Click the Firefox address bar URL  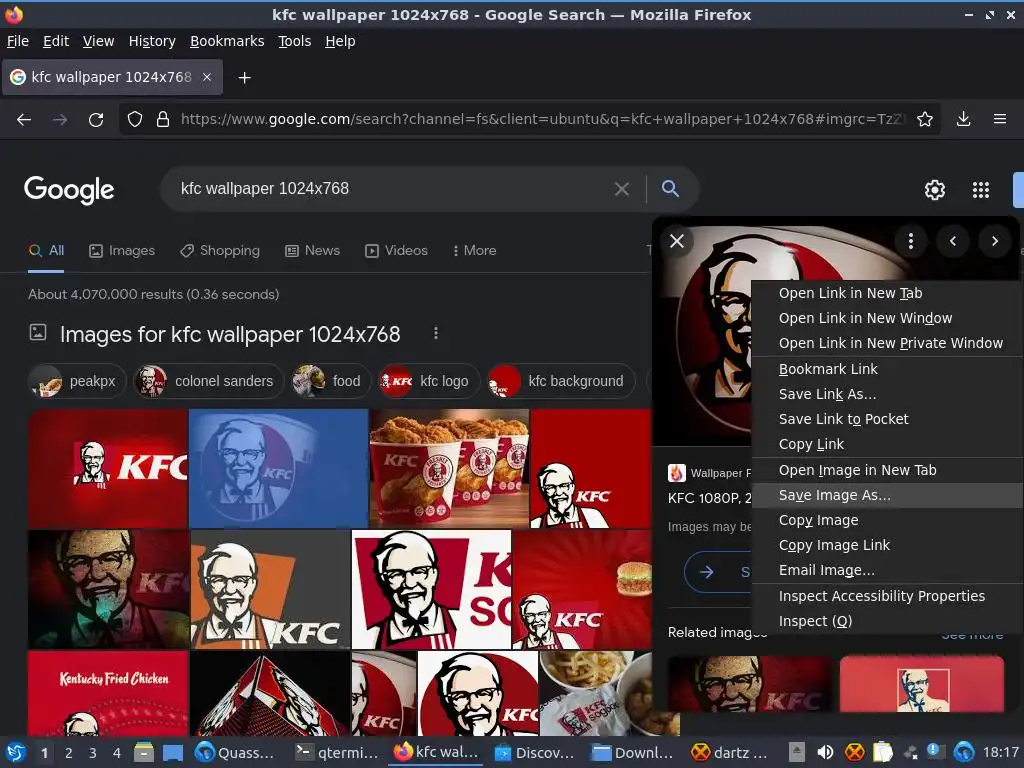pyautogui.click(x=542, y=120)
